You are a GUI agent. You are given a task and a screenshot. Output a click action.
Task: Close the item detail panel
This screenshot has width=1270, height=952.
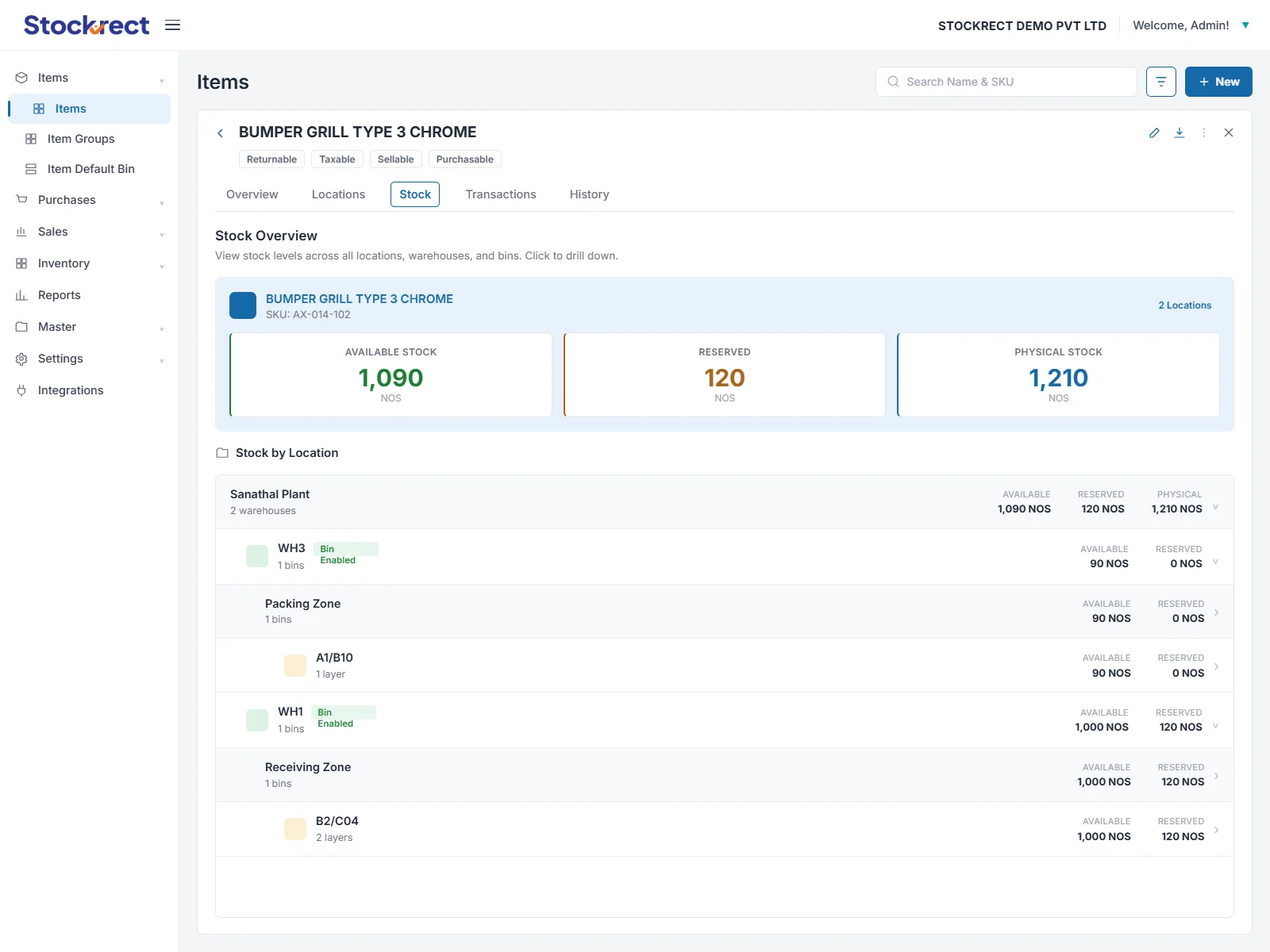(1229, 132)
